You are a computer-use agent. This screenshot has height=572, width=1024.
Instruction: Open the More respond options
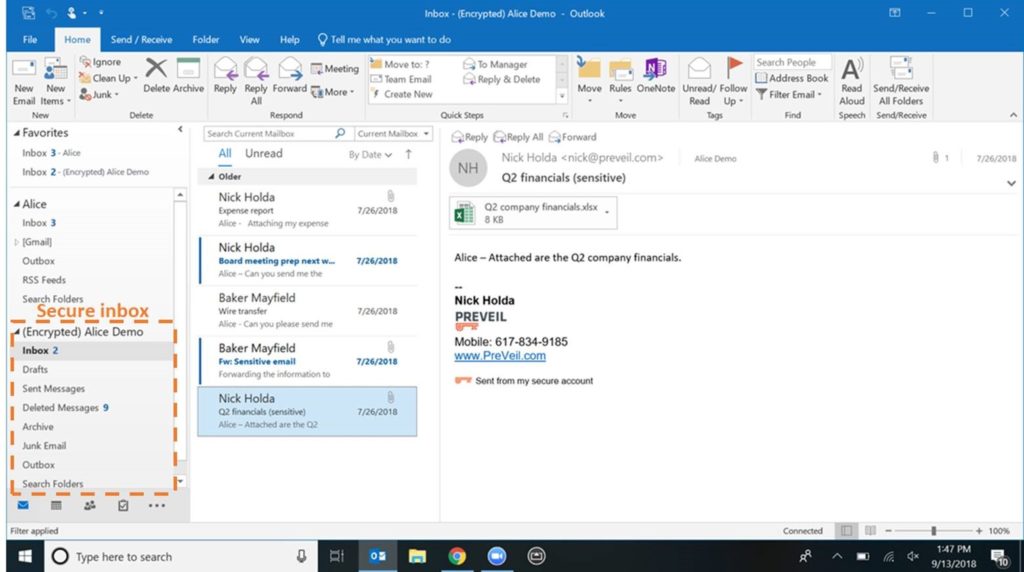click(x=332, y=92)
